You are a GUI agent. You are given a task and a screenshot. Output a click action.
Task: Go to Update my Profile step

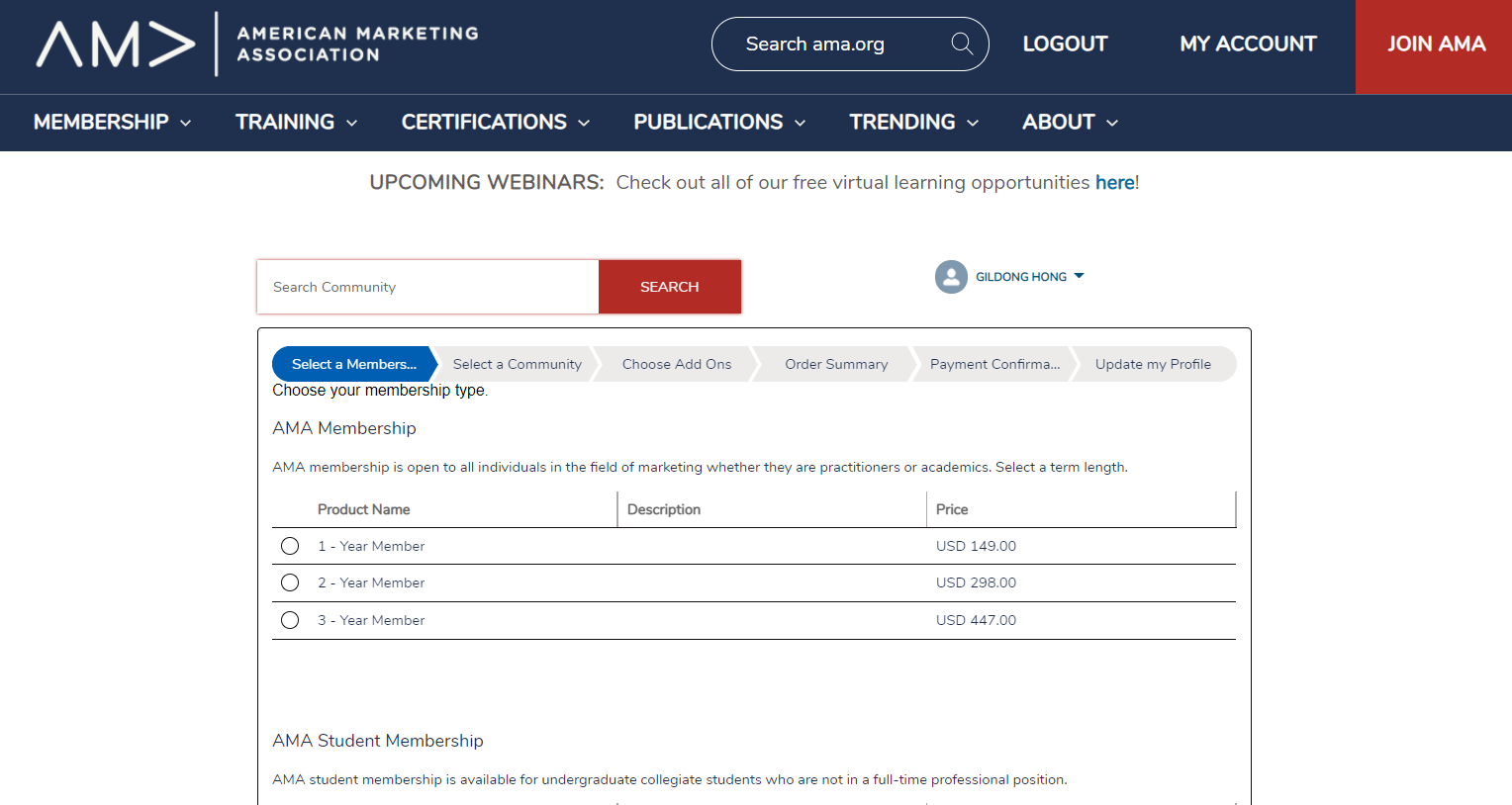(1153, 364)
